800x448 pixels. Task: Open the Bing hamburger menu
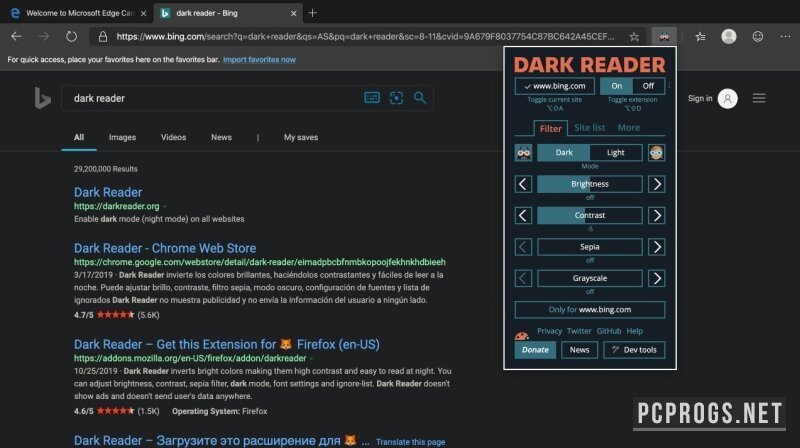(x=759, y=98)
